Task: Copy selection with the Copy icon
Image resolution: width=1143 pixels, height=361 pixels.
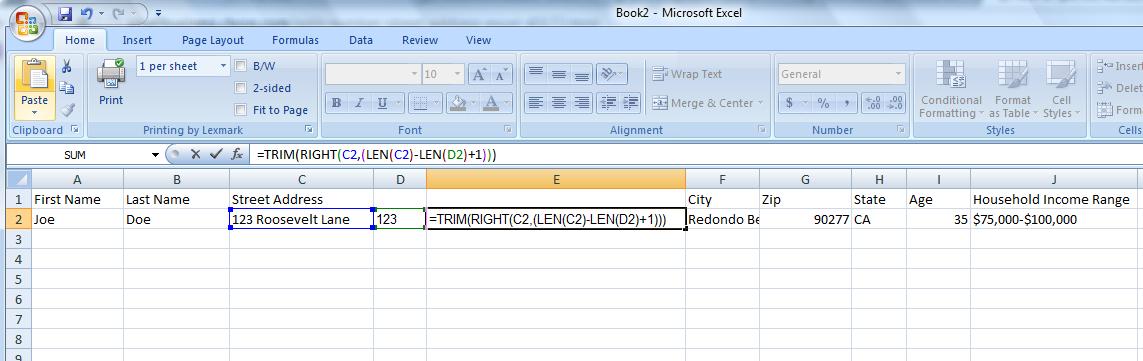Action: pyautogui.click(x=66, y=88)
